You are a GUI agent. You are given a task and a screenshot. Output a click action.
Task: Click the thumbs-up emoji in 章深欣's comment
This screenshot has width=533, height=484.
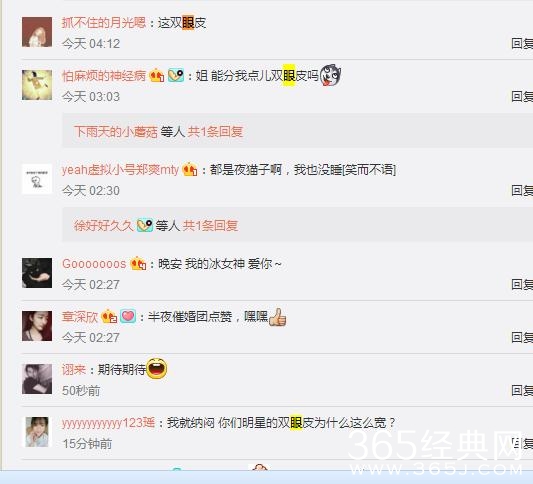(277, 317)
